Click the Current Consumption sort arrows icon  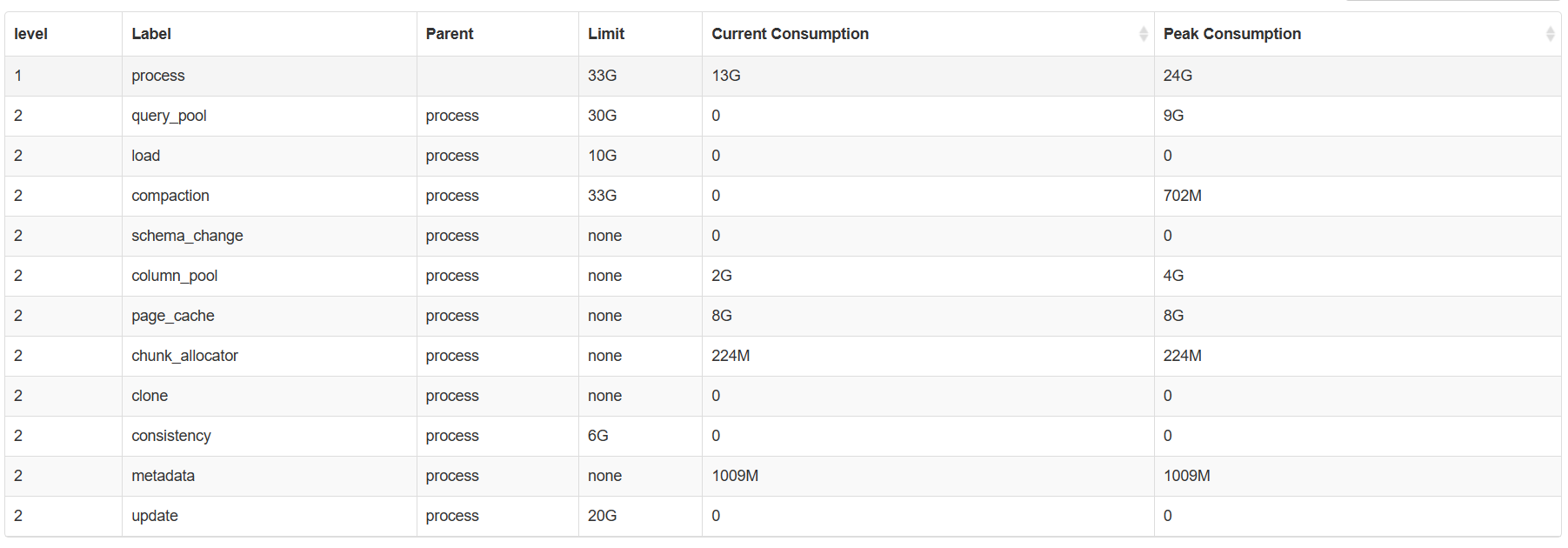tap(1143, 34)
